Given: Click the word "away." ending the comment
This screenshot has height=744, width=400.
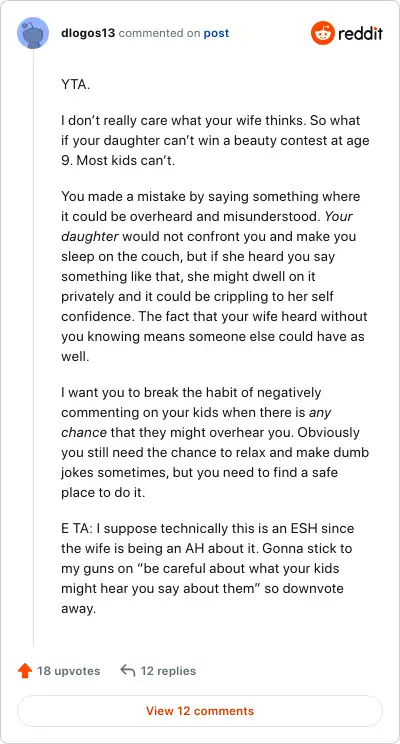Looking at the screenshot, I should pos(78,609).
